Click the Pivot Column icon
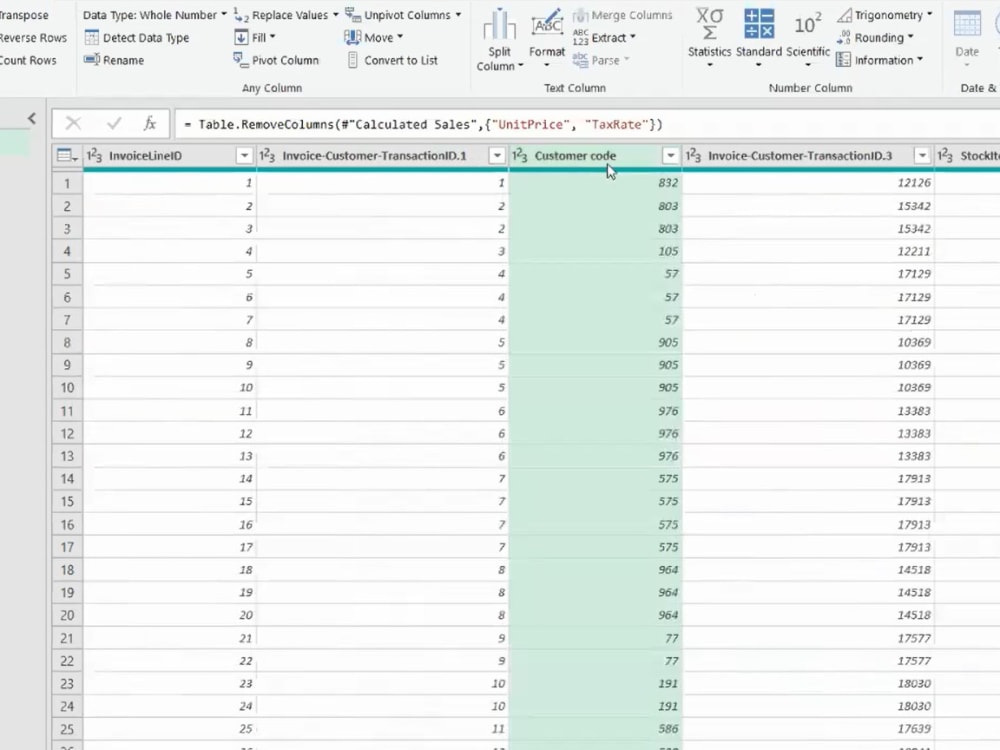1000x750 pixels. tap(240, 60)
